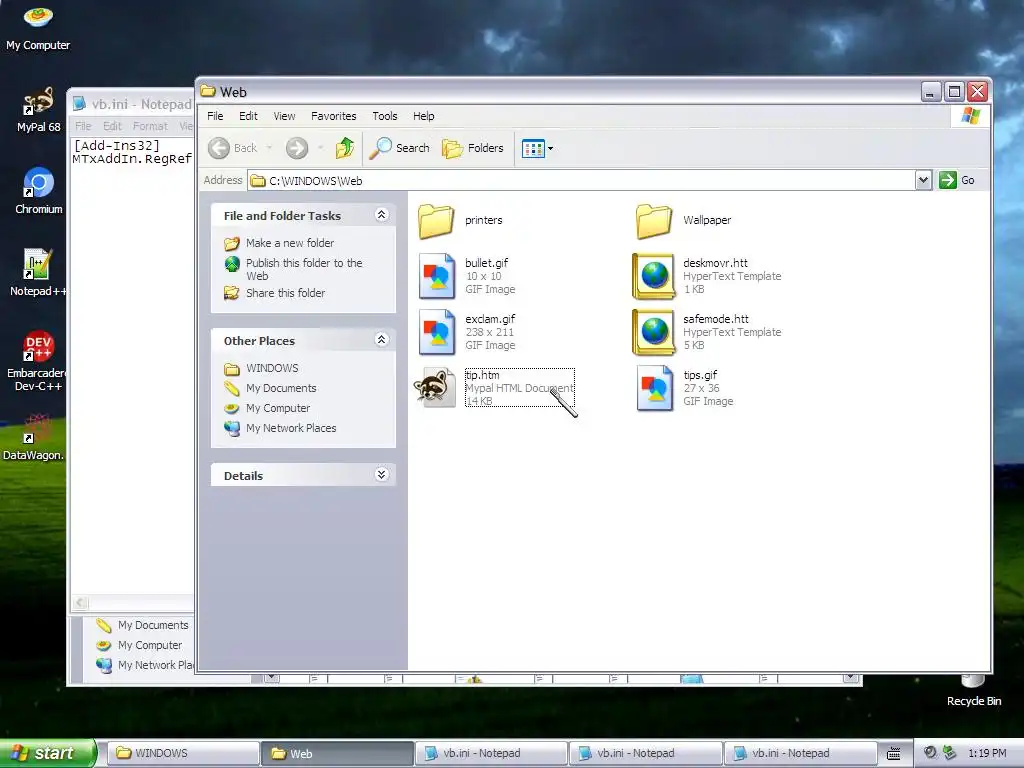Open Embarcadero Dev-C++ desktop shortcut
1024x768 pixels.
tap(38, 360)
